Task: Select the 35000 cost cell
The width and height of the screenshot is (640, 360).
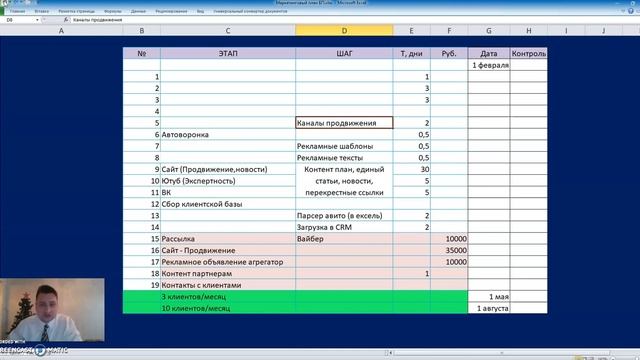Action: click(x=449, y=250)
